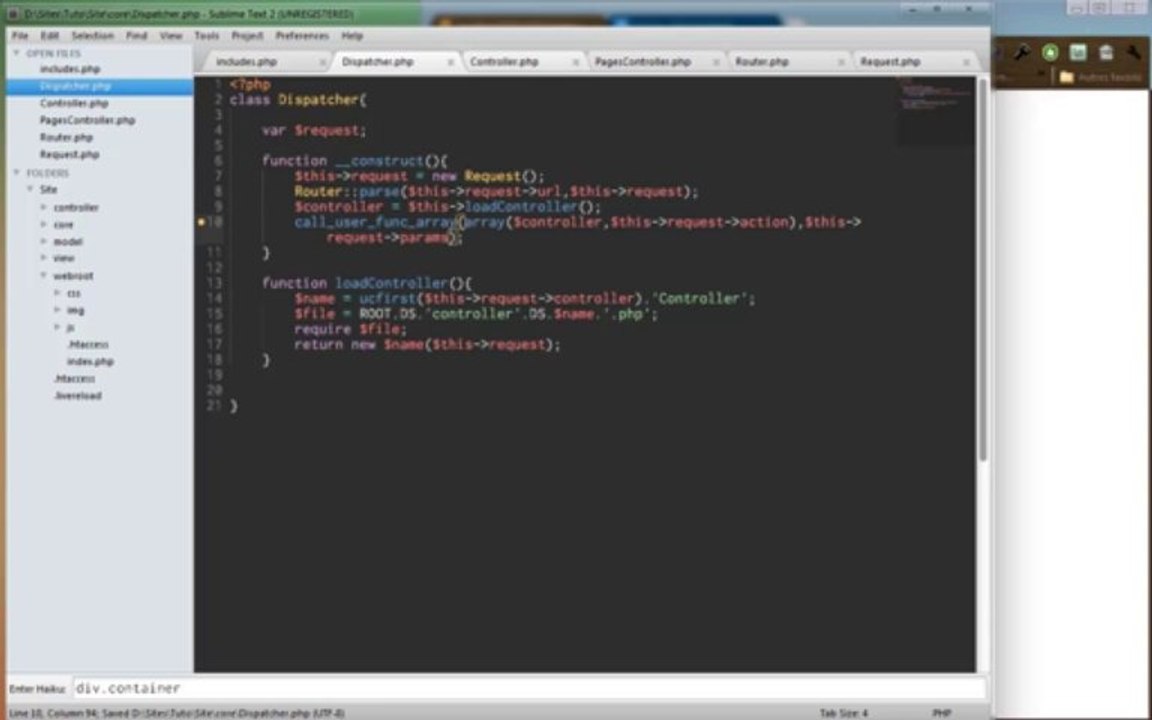Image resolution: width=1152 pixels, height=720 pixels.
Task: Open the Autres favoris bookmarks folder
Action: (1100, 76)
